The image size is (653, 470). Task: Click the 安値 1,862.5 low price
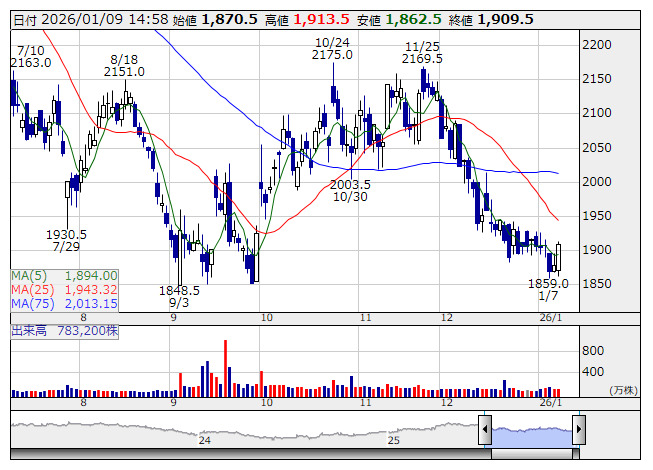(399, 20)
